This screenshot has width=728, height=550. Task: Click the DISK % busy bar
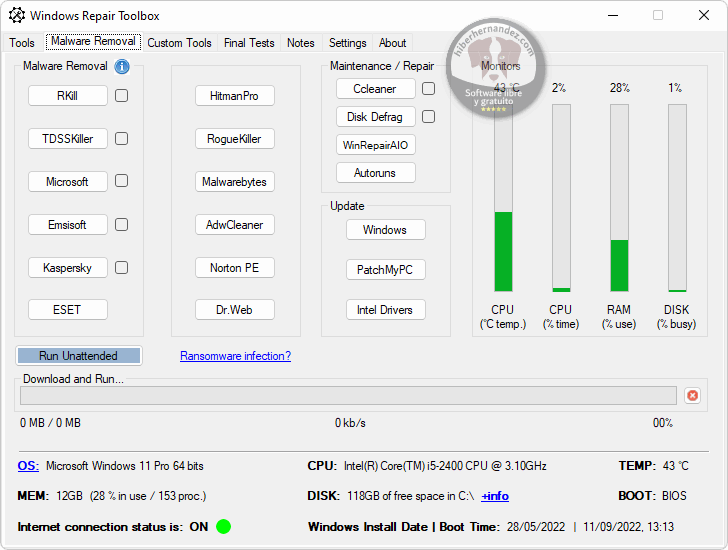point(677,198)
